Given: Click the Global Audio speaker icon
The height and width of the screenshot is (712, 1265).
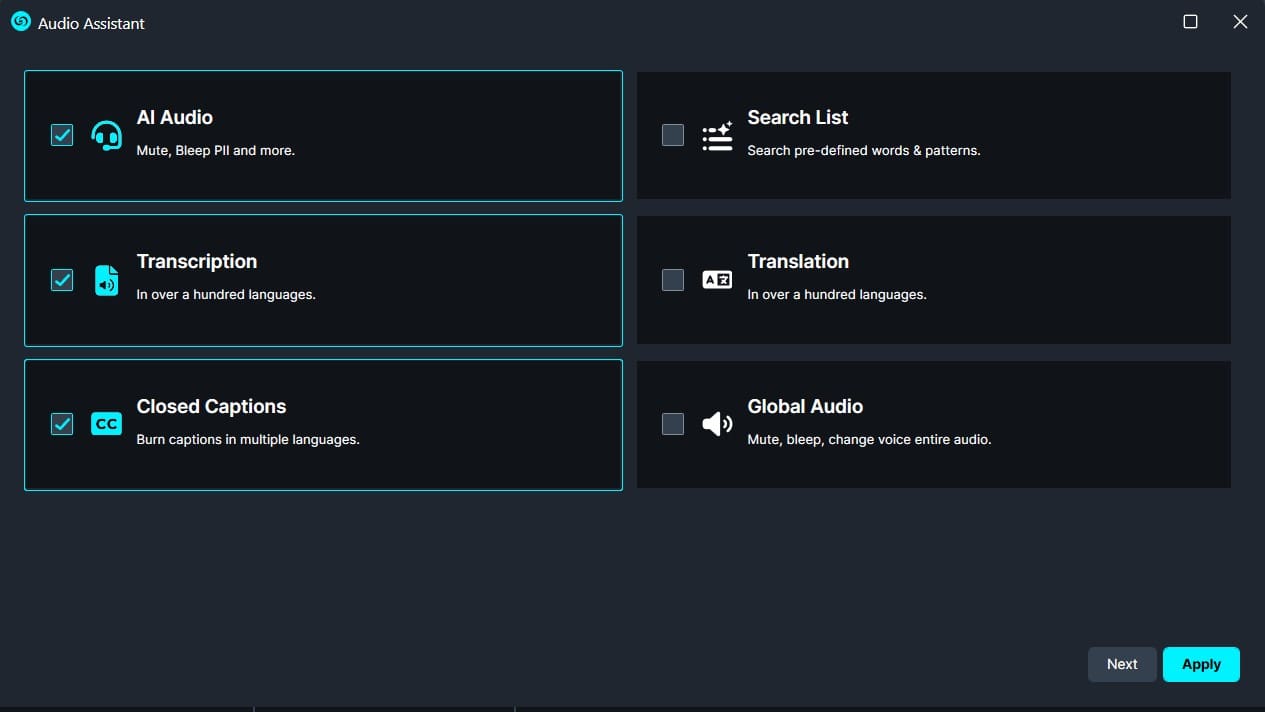Looking at the screenshot, I should (717, 424).
